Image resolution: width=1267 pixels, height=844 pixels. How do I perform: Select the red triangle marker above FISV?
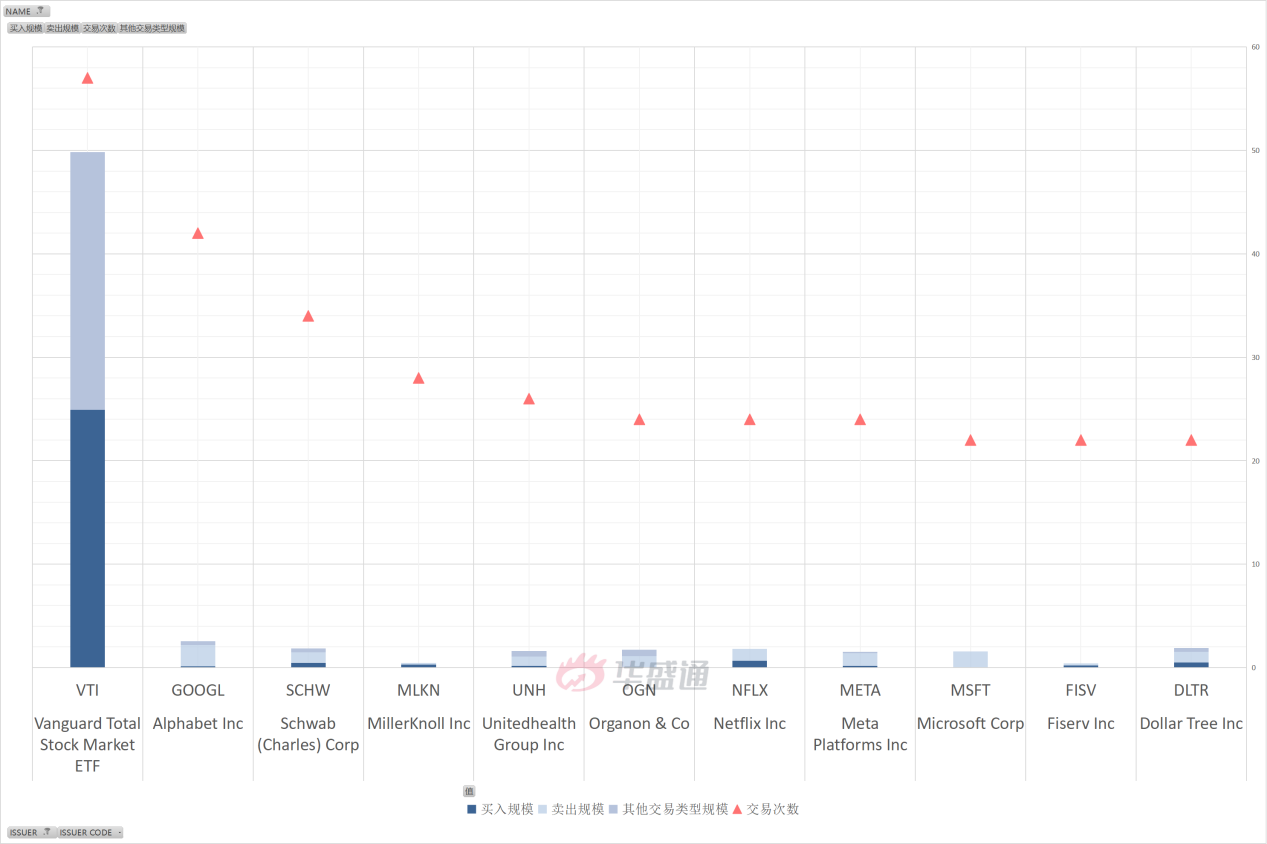point(1081,440)
